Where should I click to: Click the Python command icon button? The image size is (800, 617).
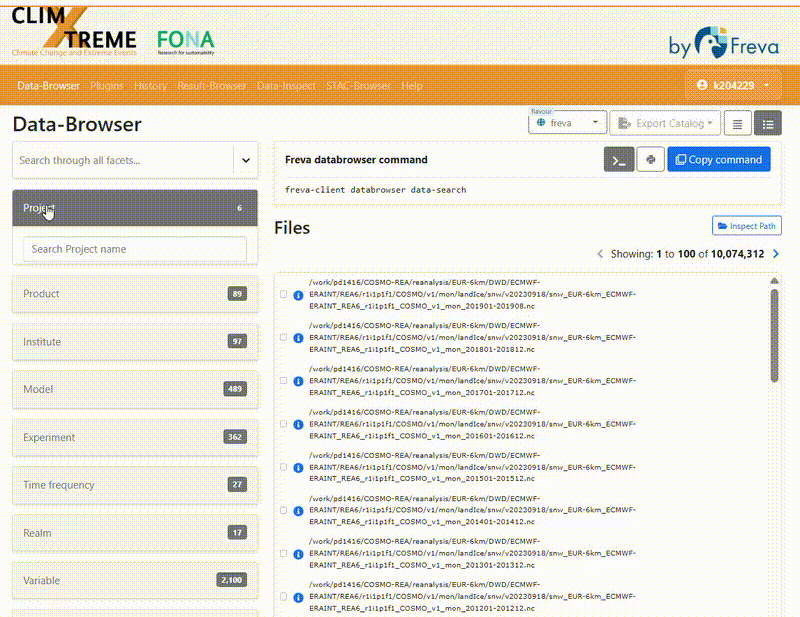click(651, 160)
